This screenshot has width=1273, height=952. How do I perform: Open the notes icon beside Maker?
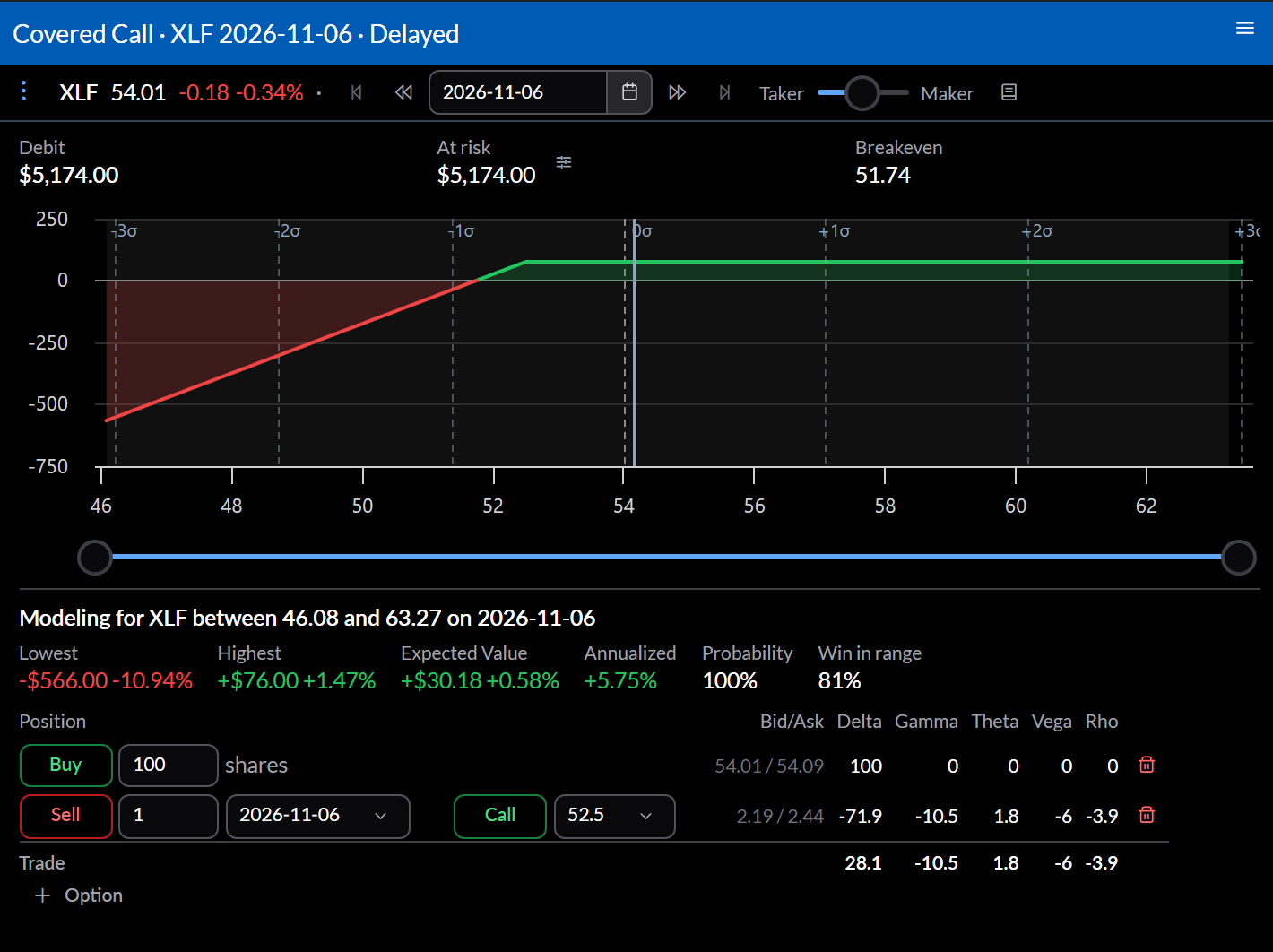[1009, 92]
